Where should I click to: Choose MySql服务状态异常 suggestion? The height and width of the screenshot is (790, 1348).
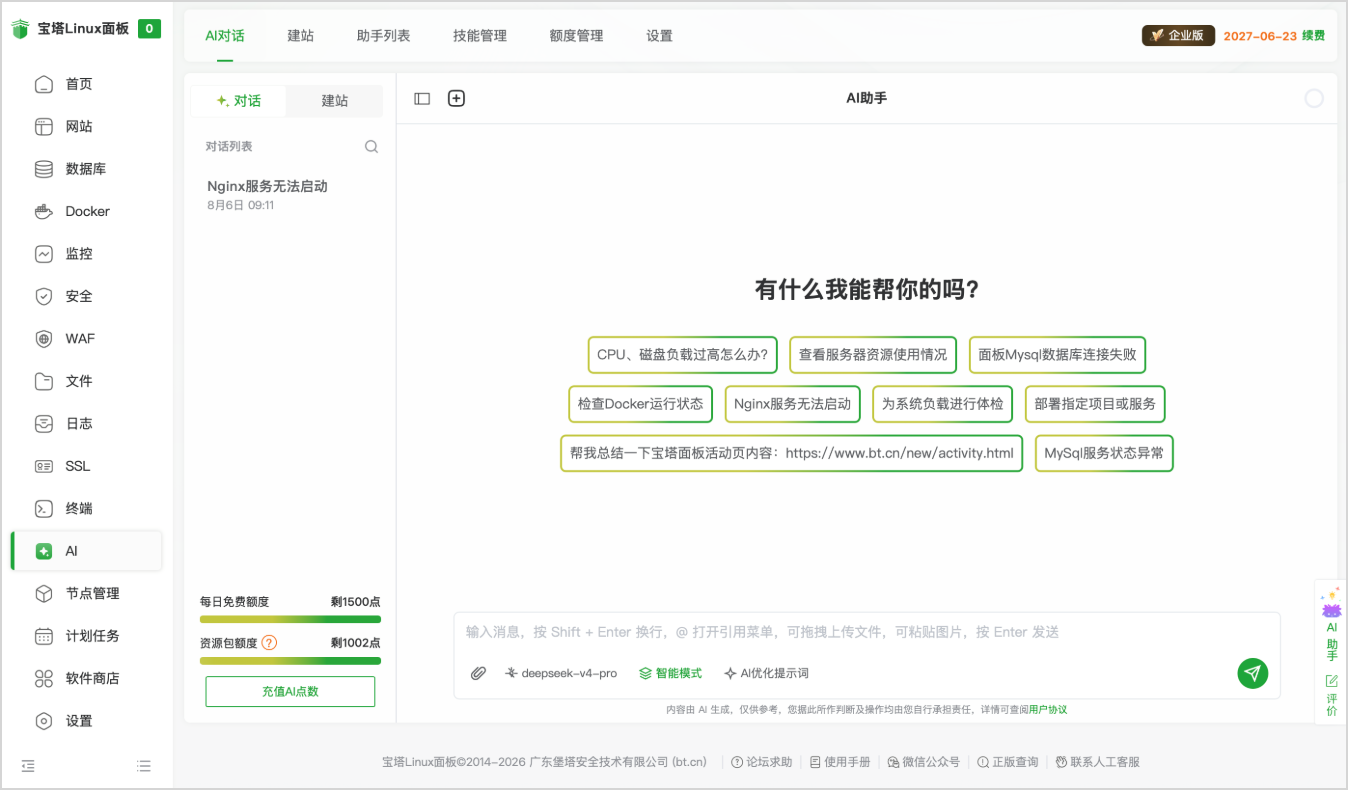coord(1104,453)
